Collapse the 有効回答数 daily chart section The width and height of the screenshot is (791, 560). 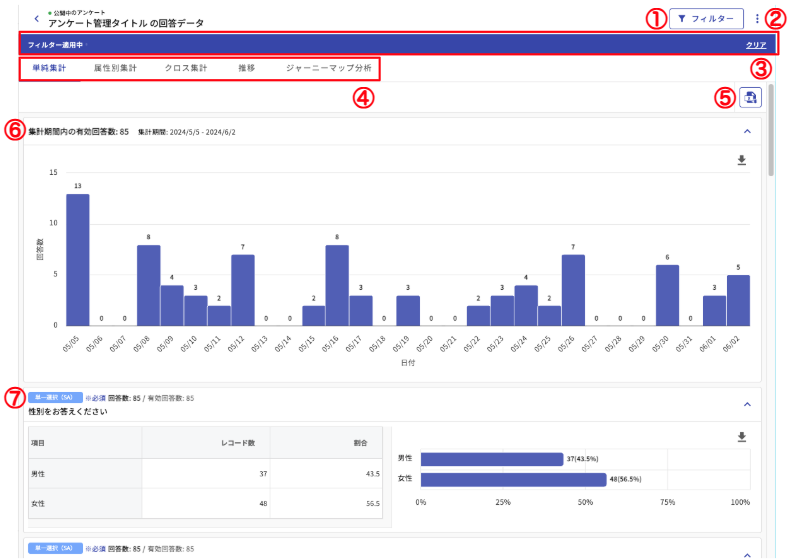(x=746, y=131)
